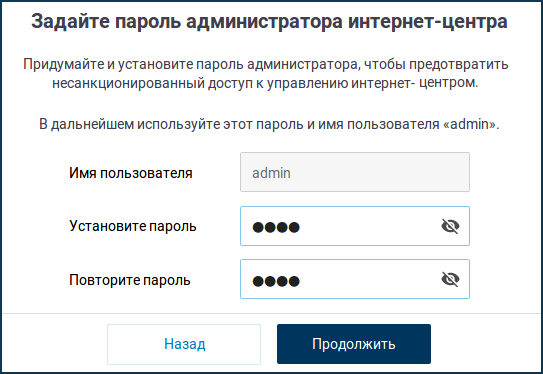Click the heading Задайте пароль администратора интернет-центра
The height and width of the screenshot is (374, 543).
[269, 21]
